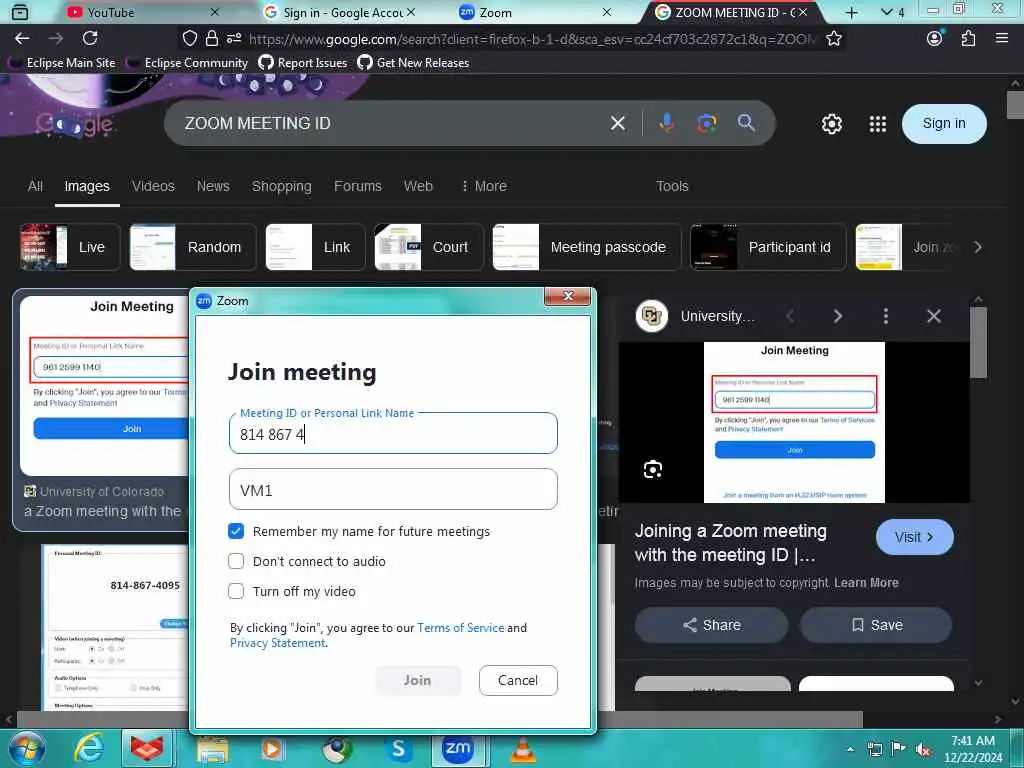Select the Web results tab

pyautogui.click(x=418, y=186)
